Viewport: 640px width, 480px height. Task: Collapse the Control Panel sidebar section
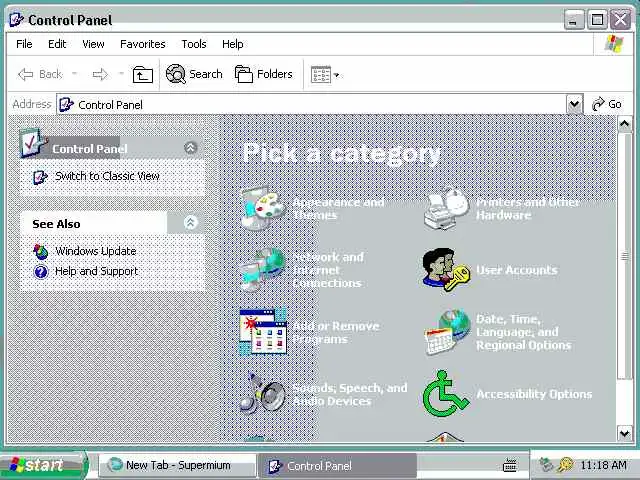pyautogui.click(x=191, y=147)
